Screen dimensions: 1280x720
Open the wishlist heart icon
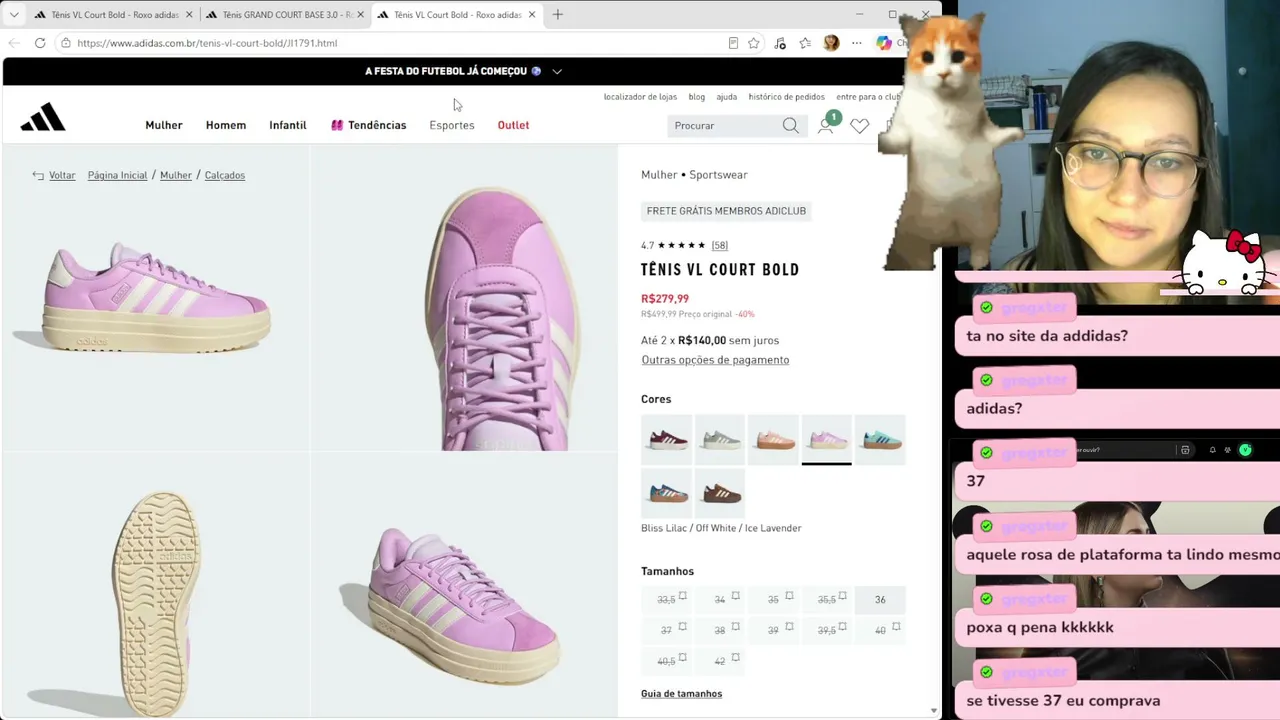point(859,125)
